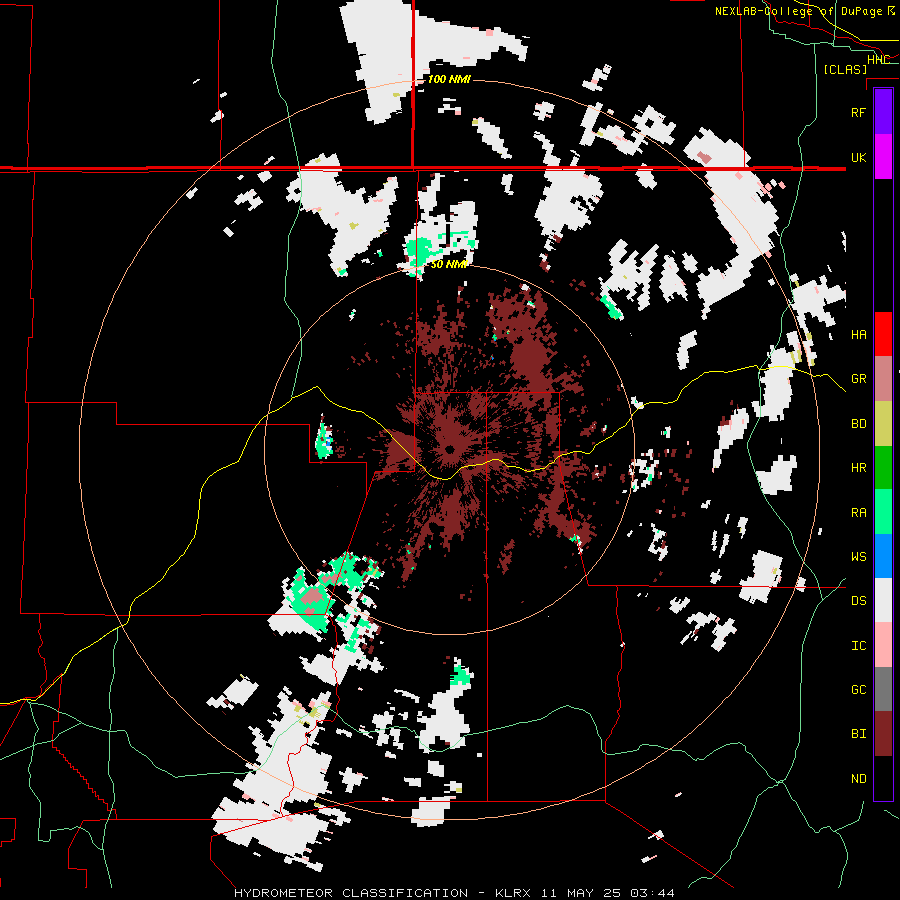Click the dusty pink GR legend swatch
Image resolution: width=900 pixels, height=900 pixels.
point(883,379)
